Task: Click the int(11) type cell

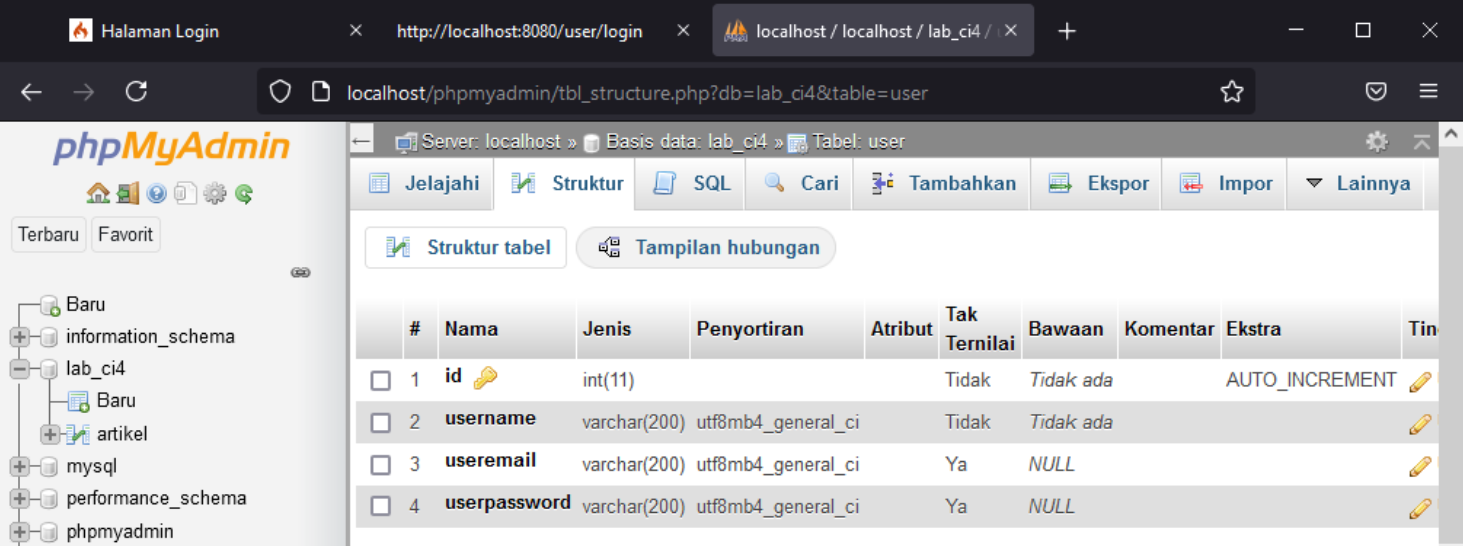Action: (x=608, y=381)
